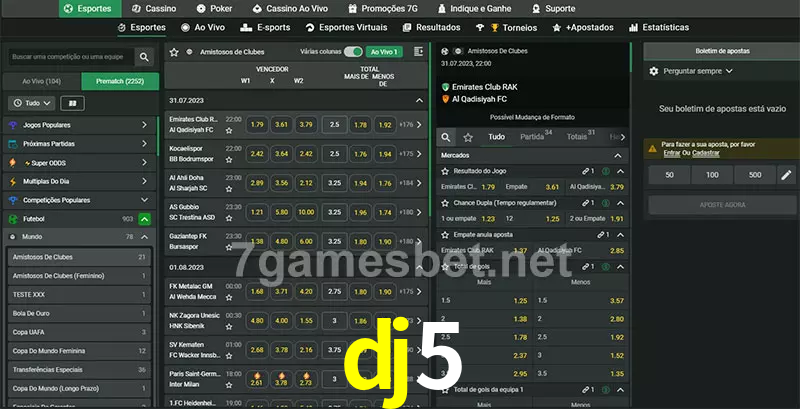
Task: Click the competition search input field
Action: [68, 58]
